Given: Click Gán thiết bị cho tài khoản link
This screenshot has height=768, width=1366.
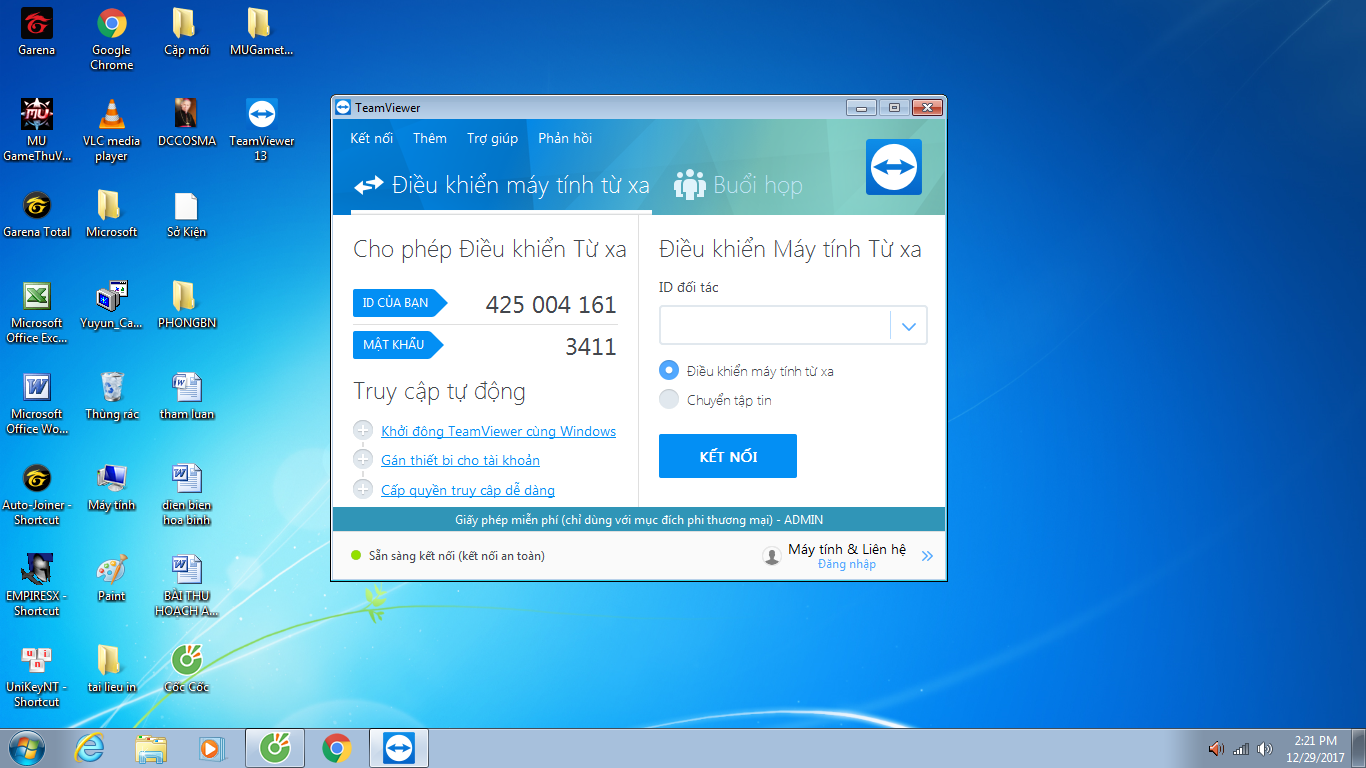Looking at the screenshot, I should 460,460.
